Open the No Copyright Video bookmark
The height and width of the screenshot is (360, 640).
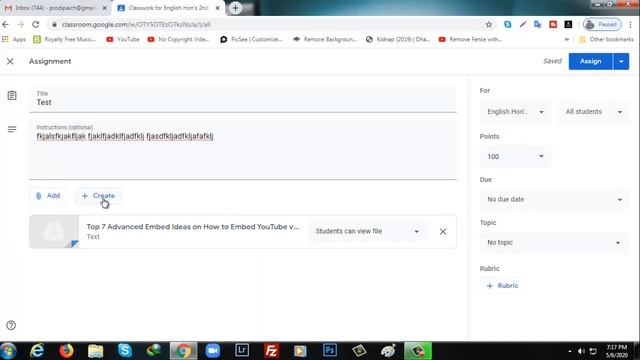pyautogui.click(x=178, y=39)
